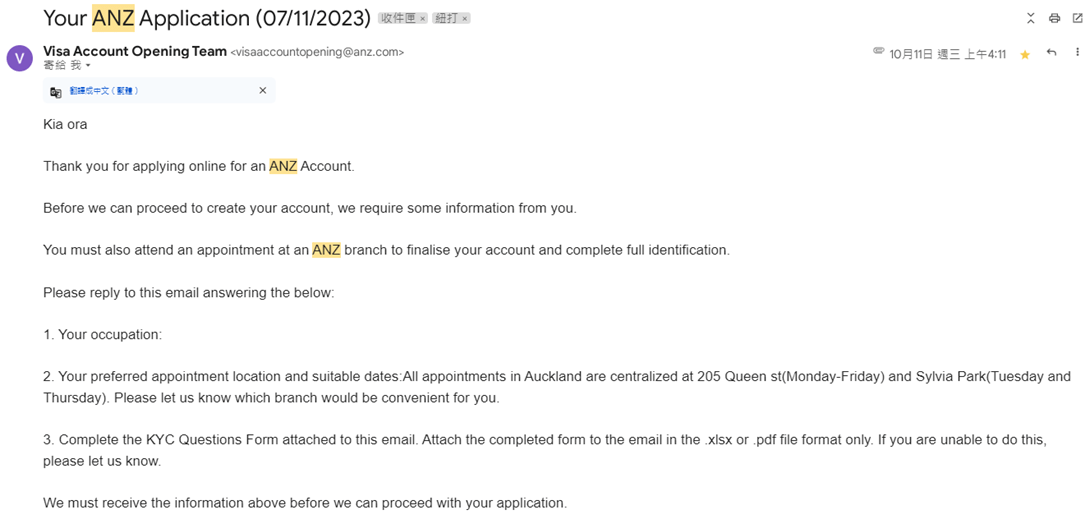This screenshot has width=1090, height=519.
Task: Toggle the yellow star on this message
Action: tap(1025, 55)
